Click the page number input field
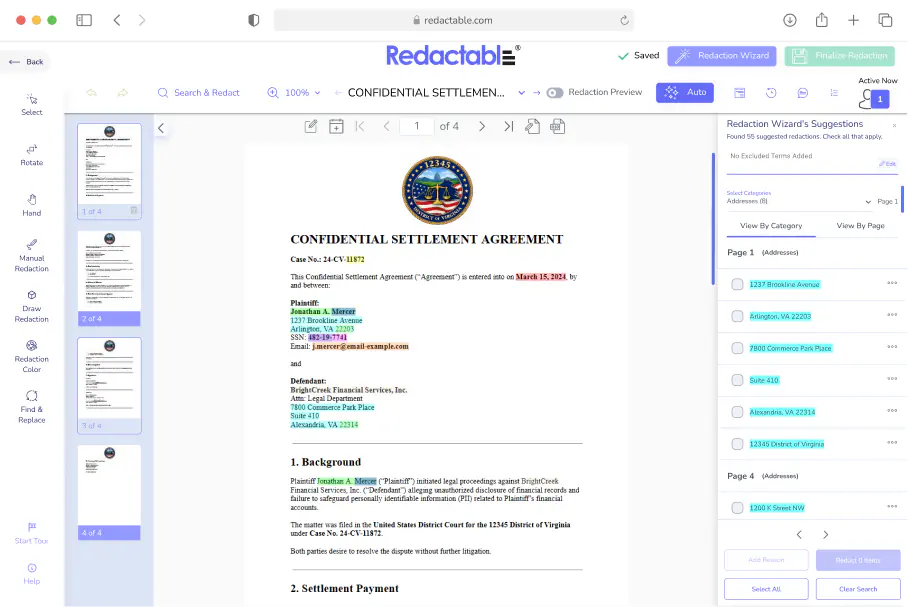This screenshot has height=607, width=908. pyautogui.click(x=417, y=126)
